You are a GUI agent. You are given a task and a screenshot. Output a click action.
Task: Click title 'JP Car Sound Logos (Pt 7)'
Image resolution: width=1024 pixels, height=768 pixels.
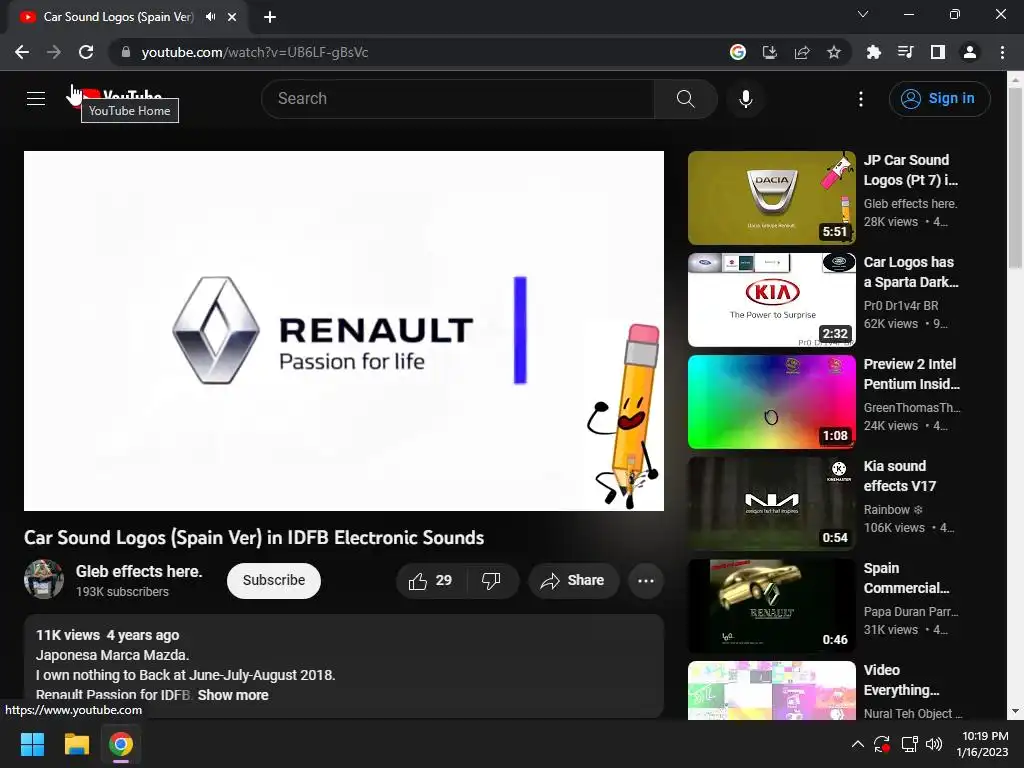click(x=910, y=170)
